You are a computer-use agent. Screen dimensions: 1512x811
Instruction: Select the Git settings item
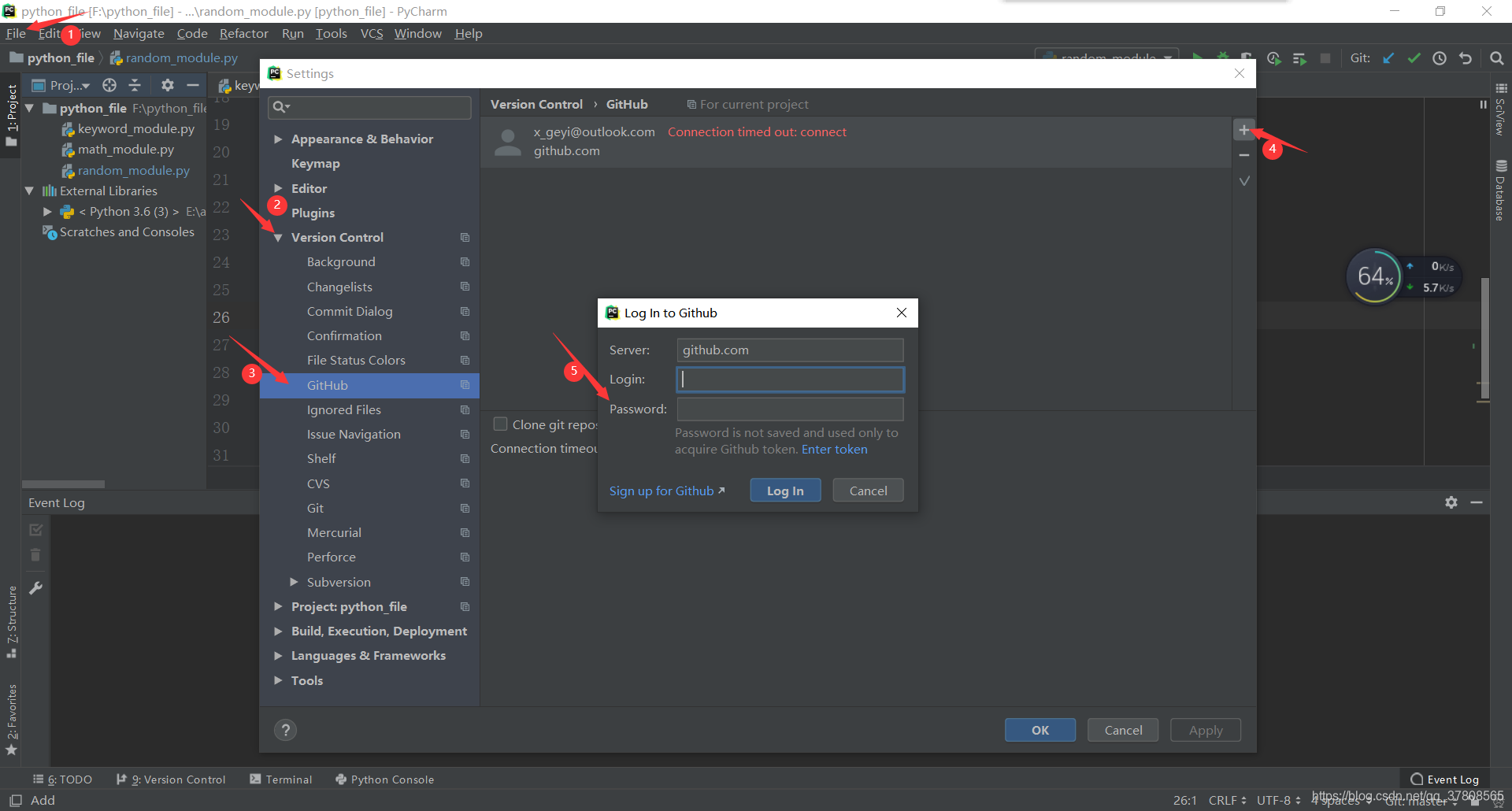[315, 508]
